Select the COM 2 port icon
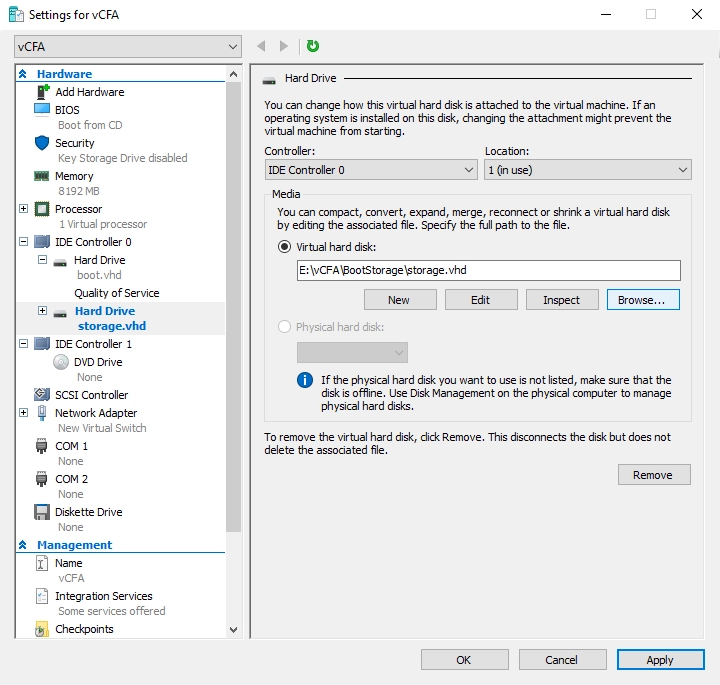This screenshot has width=720, height=685. (x=41, y=479)
